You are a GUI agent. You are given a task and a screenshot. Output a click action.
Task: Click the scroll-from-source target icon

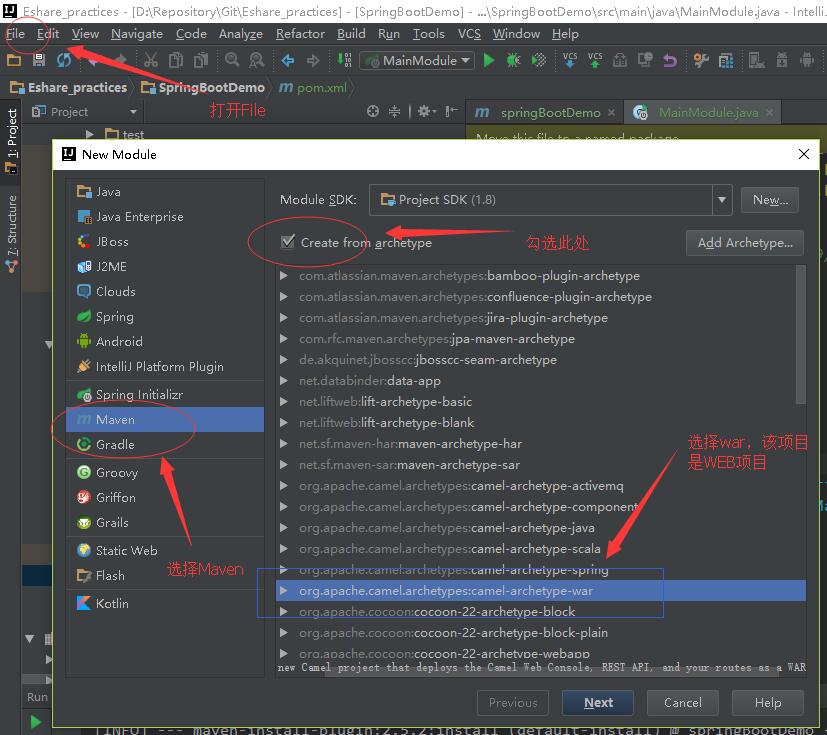373,111
